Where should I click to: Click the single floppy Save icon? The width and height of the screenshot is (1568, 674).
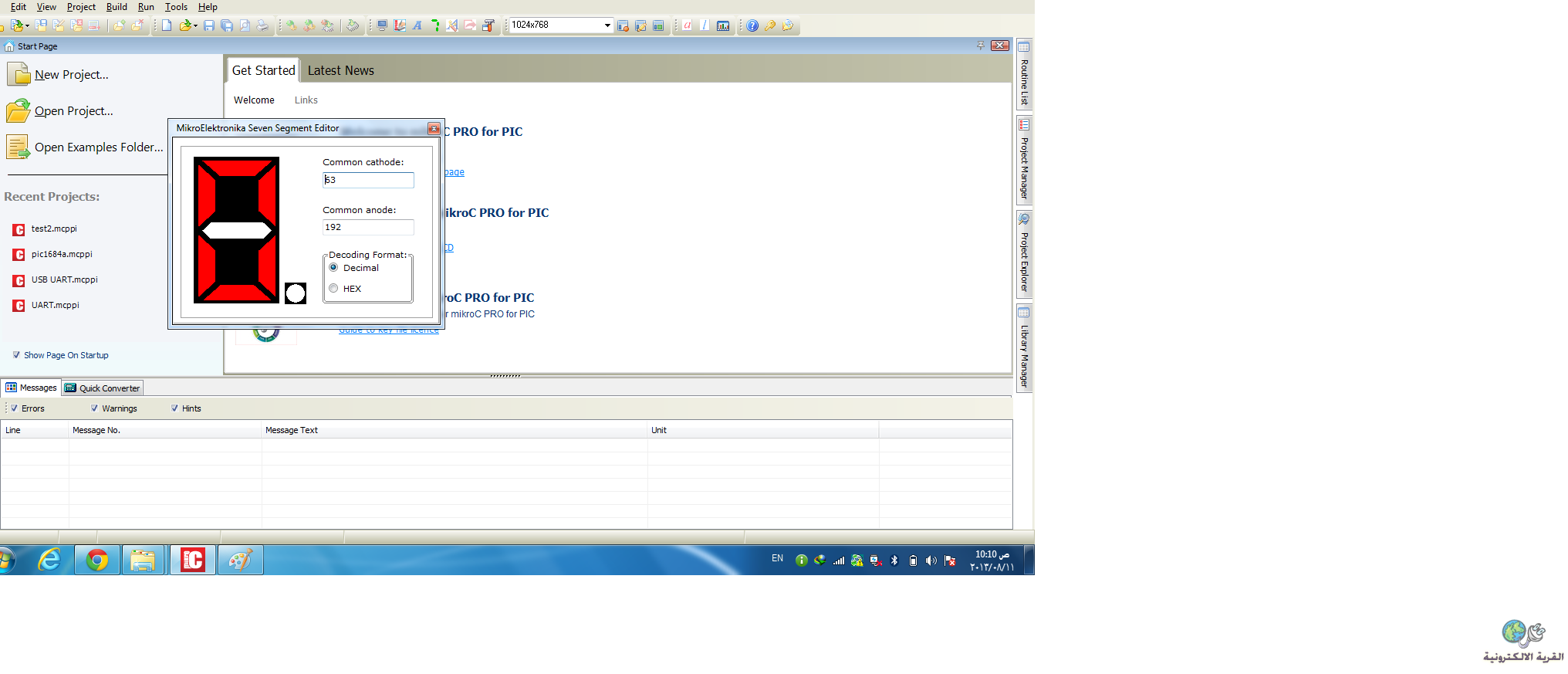point(208,25)
